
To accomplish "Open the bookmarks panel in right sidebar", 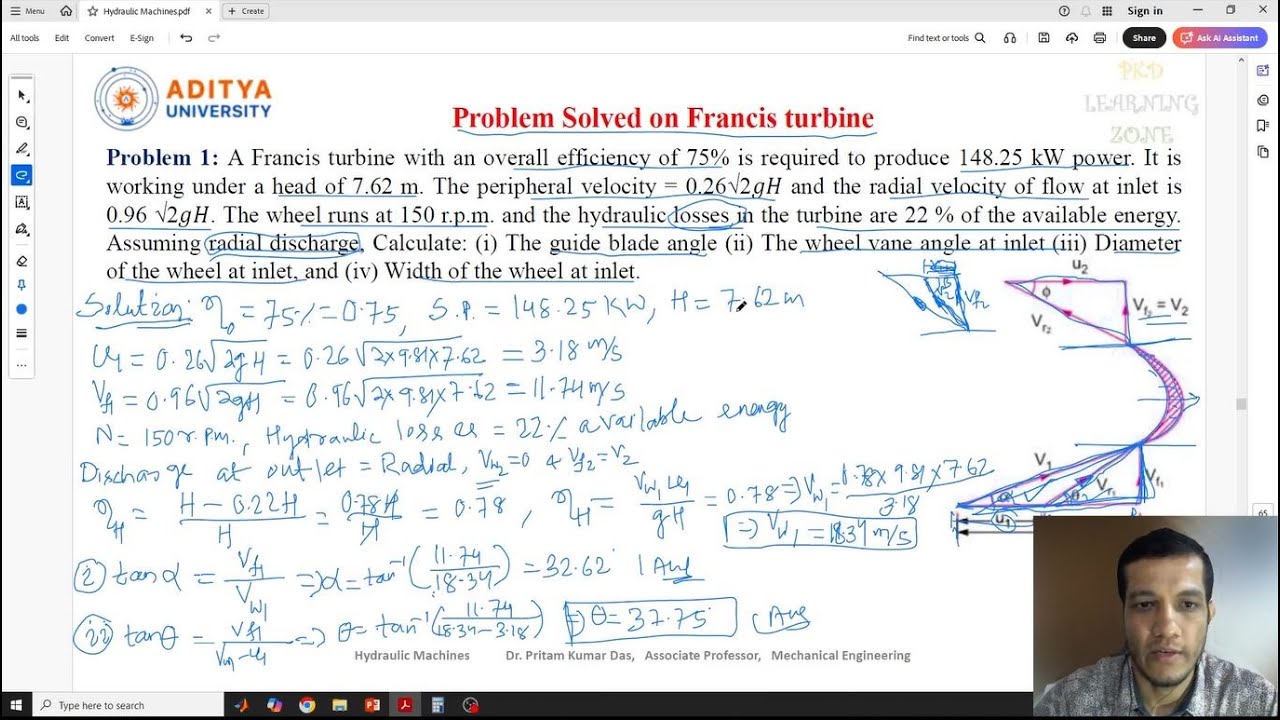I will click(1263, 126).
